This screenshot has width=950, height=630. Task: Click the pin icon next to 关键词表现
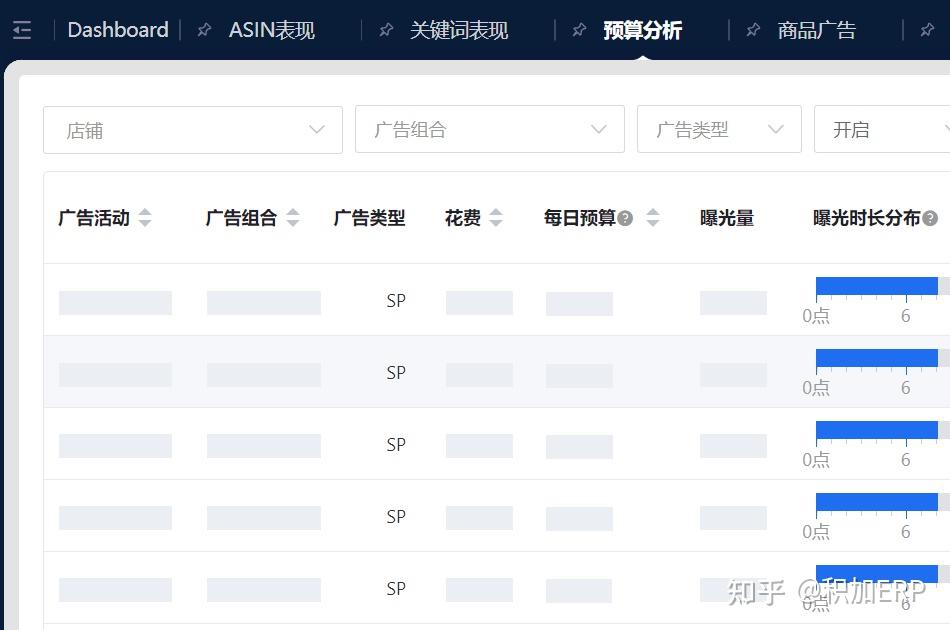(x=386, y=30)
